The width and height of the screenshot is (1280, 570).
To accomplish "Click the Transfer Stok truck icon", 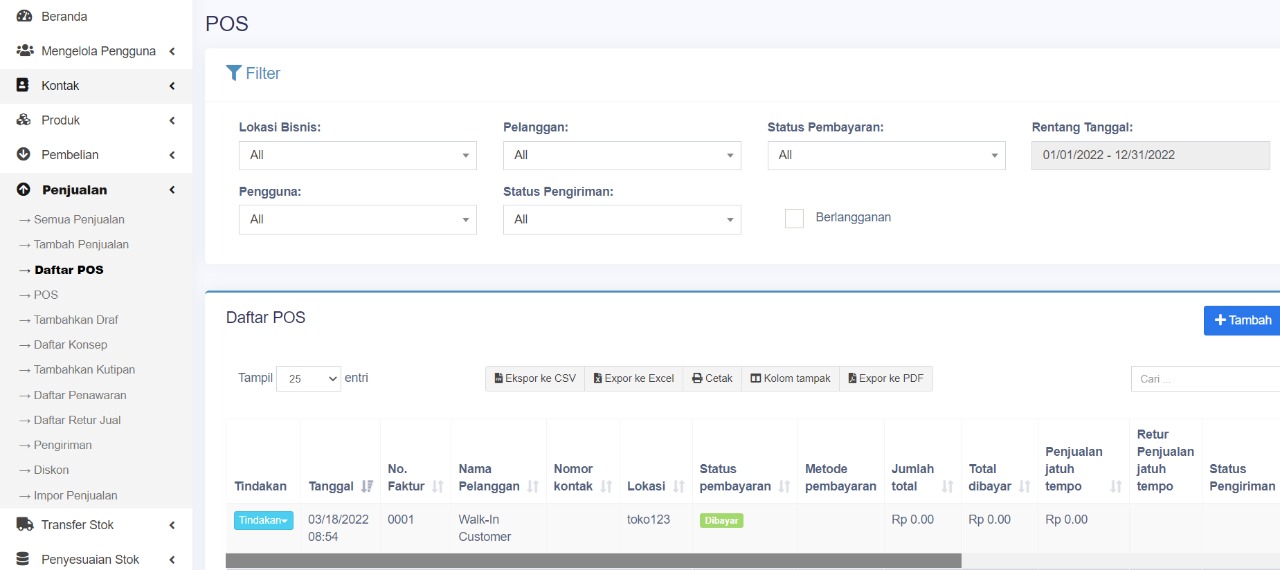I will [x=24, y=524].
